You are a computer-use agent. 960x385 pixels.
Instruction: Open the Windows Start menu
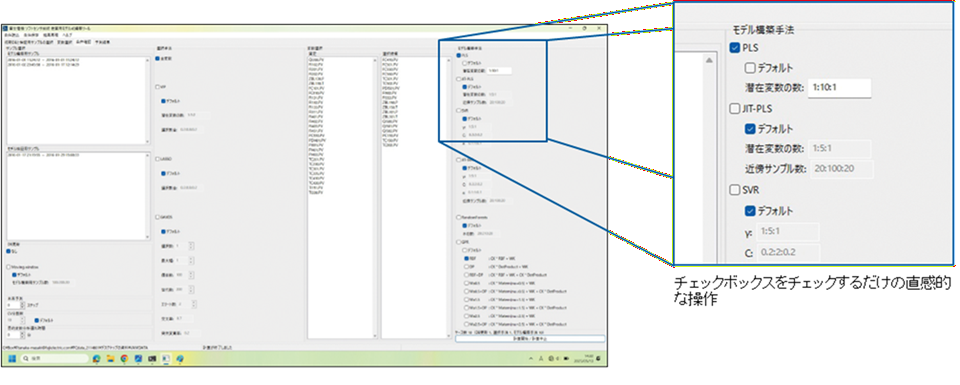click(x=12, y=359)
